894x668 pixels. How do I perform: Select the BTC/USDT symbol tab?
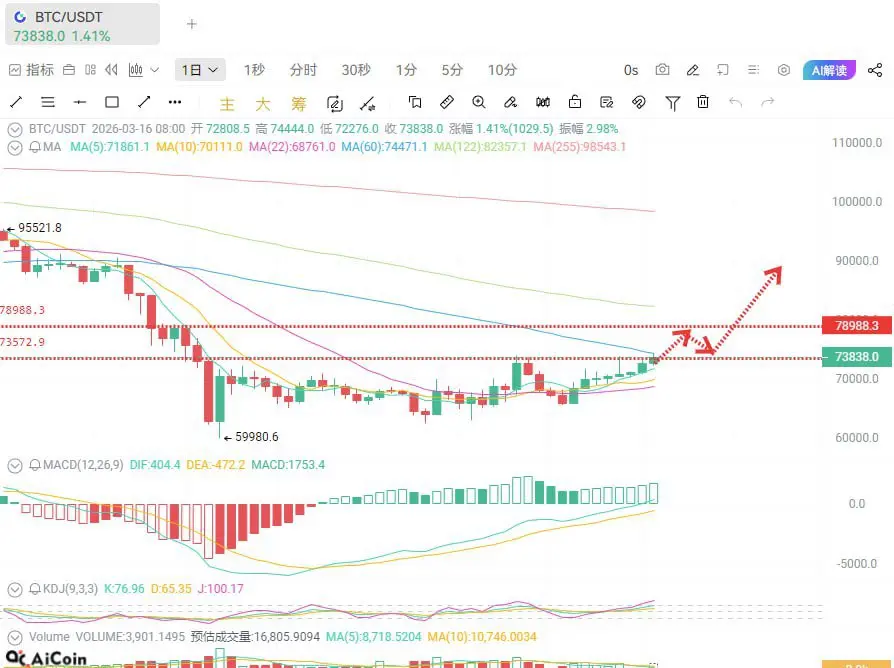coord(82,25)
